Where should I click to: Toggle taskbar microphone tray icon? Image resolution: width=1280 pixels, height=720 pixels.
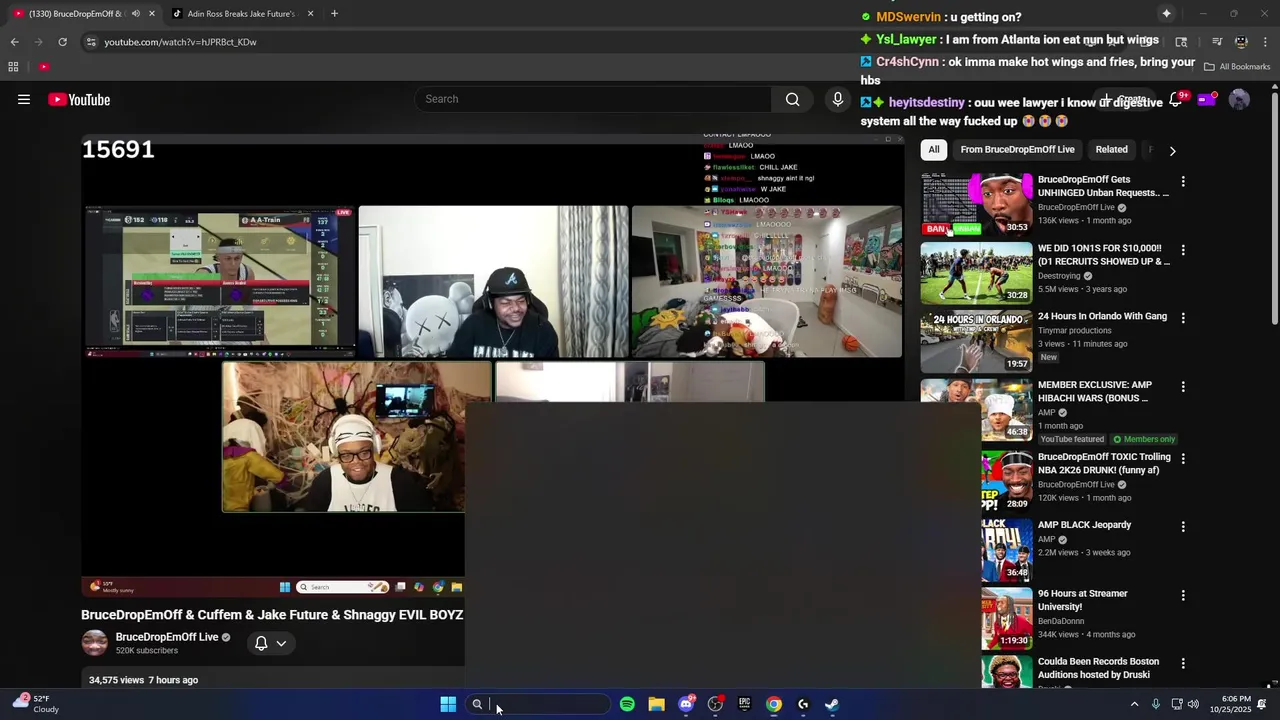pyautogui.click(x=1156, y=704)
